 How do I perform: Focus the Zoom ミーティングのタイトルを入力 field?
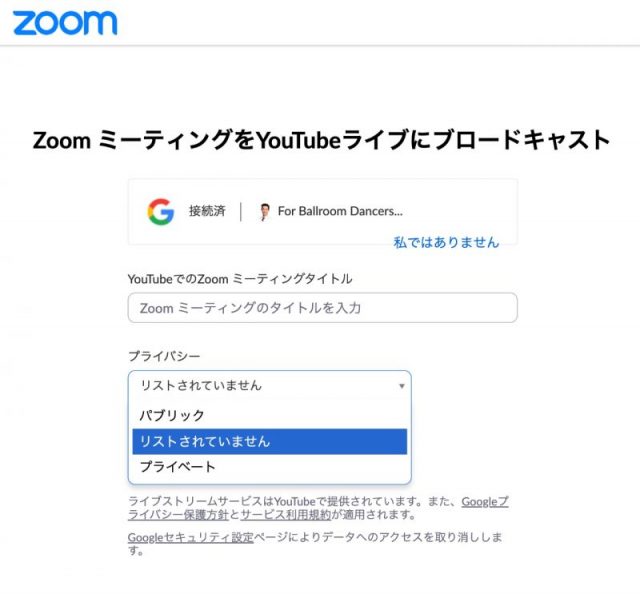pyautogui.click(x=322, y=308)
